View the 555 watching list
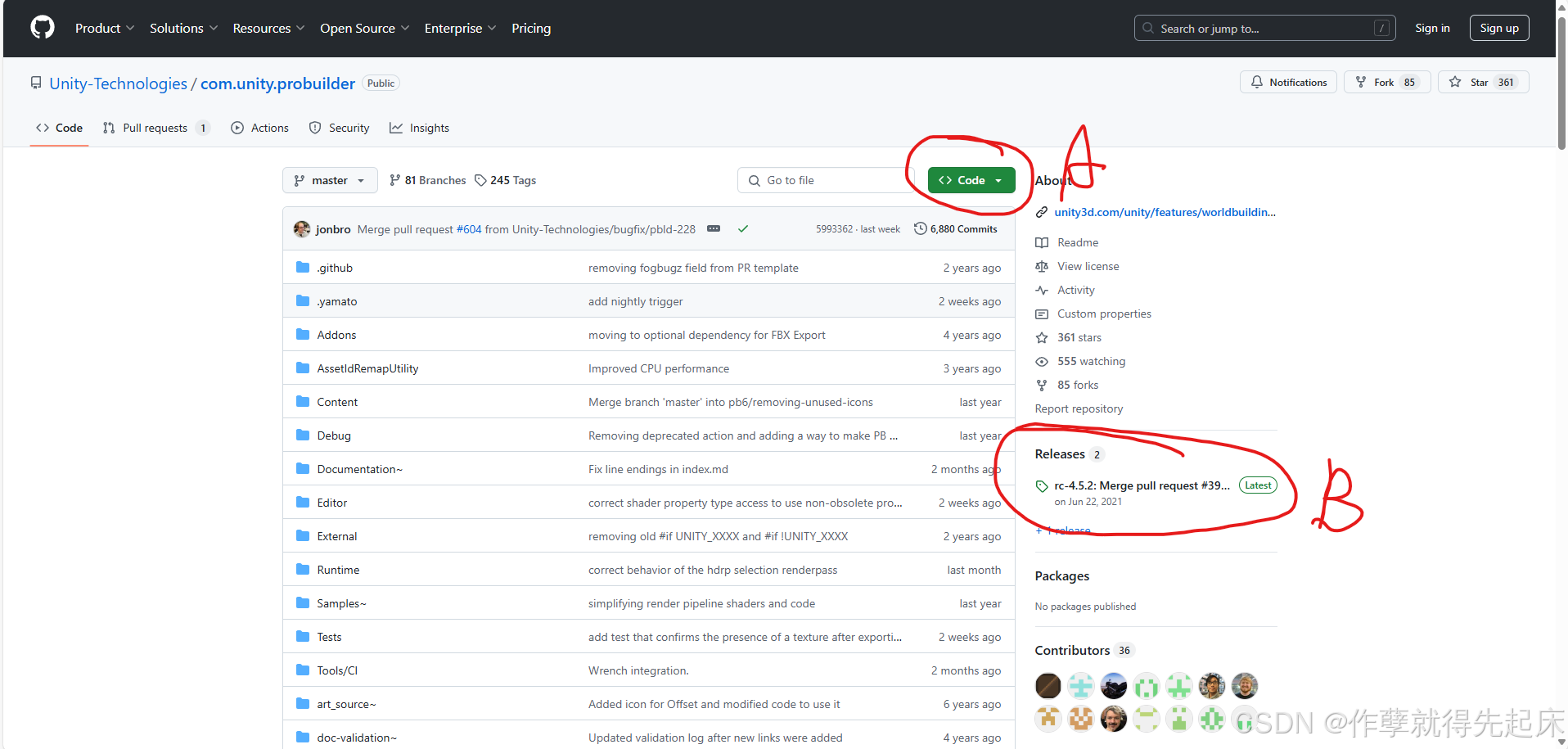 click(1091, 361)
